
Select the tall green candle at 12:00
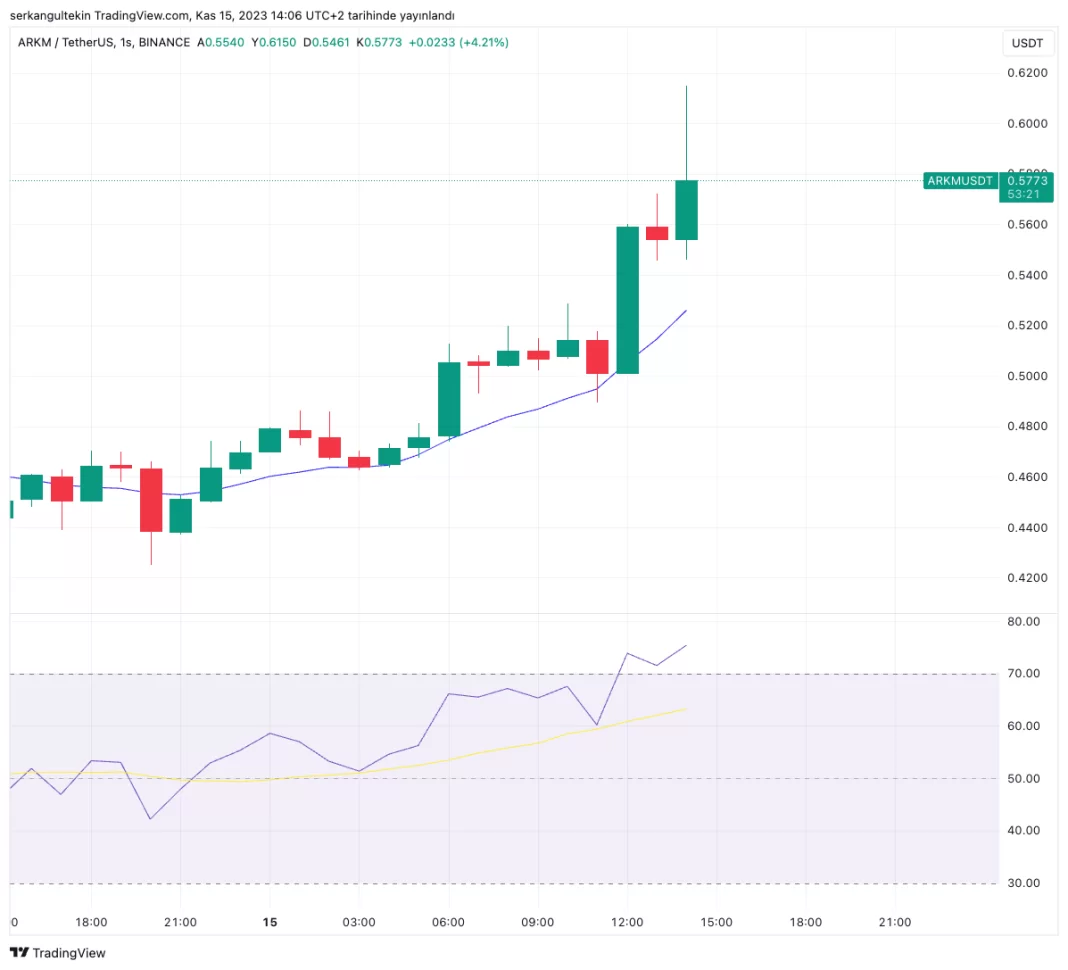pyautogui.click(x=627, y=300)
